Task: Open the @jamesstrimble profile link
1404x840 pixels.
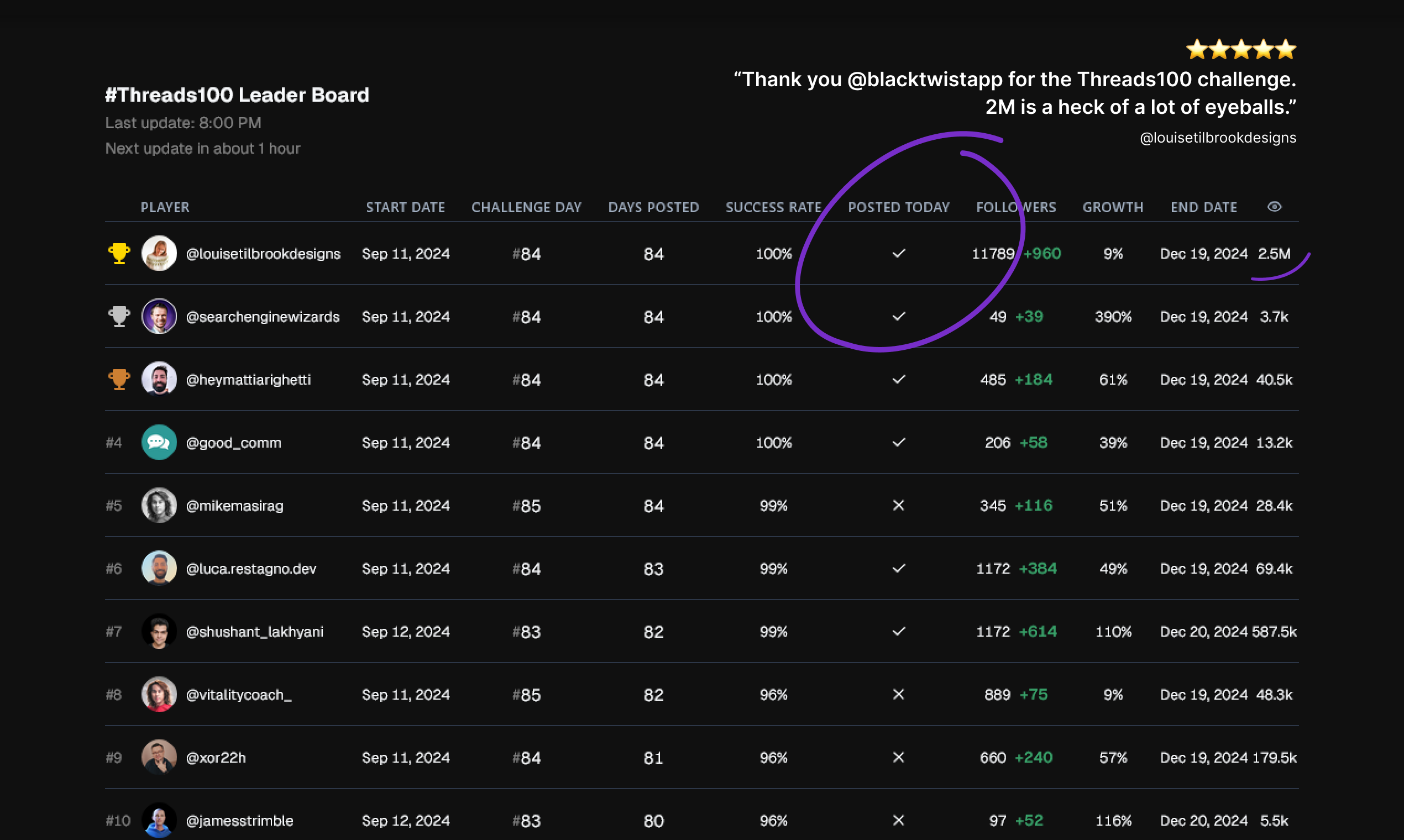Action: point(239,820)
